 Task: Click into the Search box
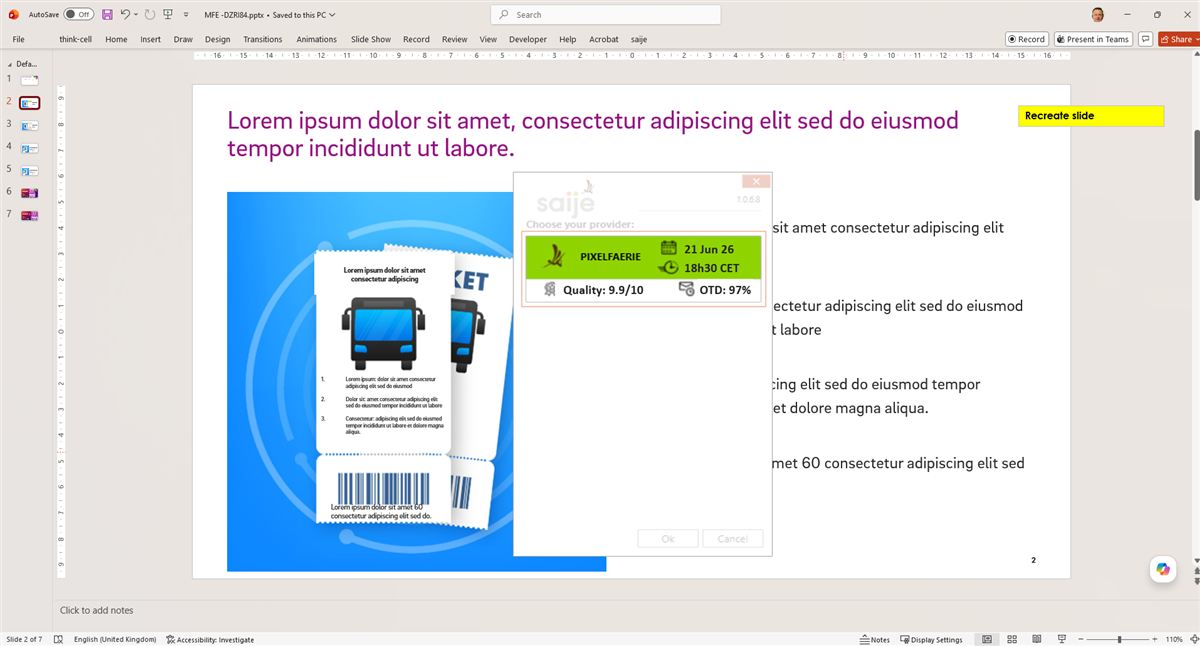(x=606, y=14)
